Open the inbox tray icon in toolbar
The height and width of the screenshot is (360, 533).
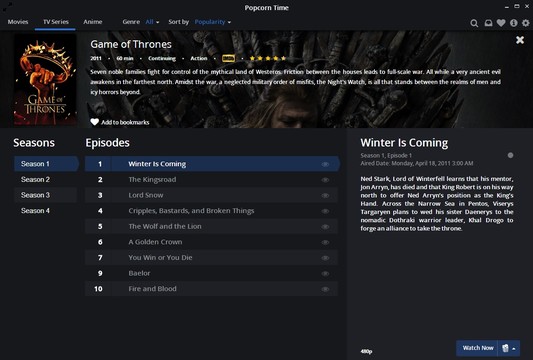[x=488, y=23]
